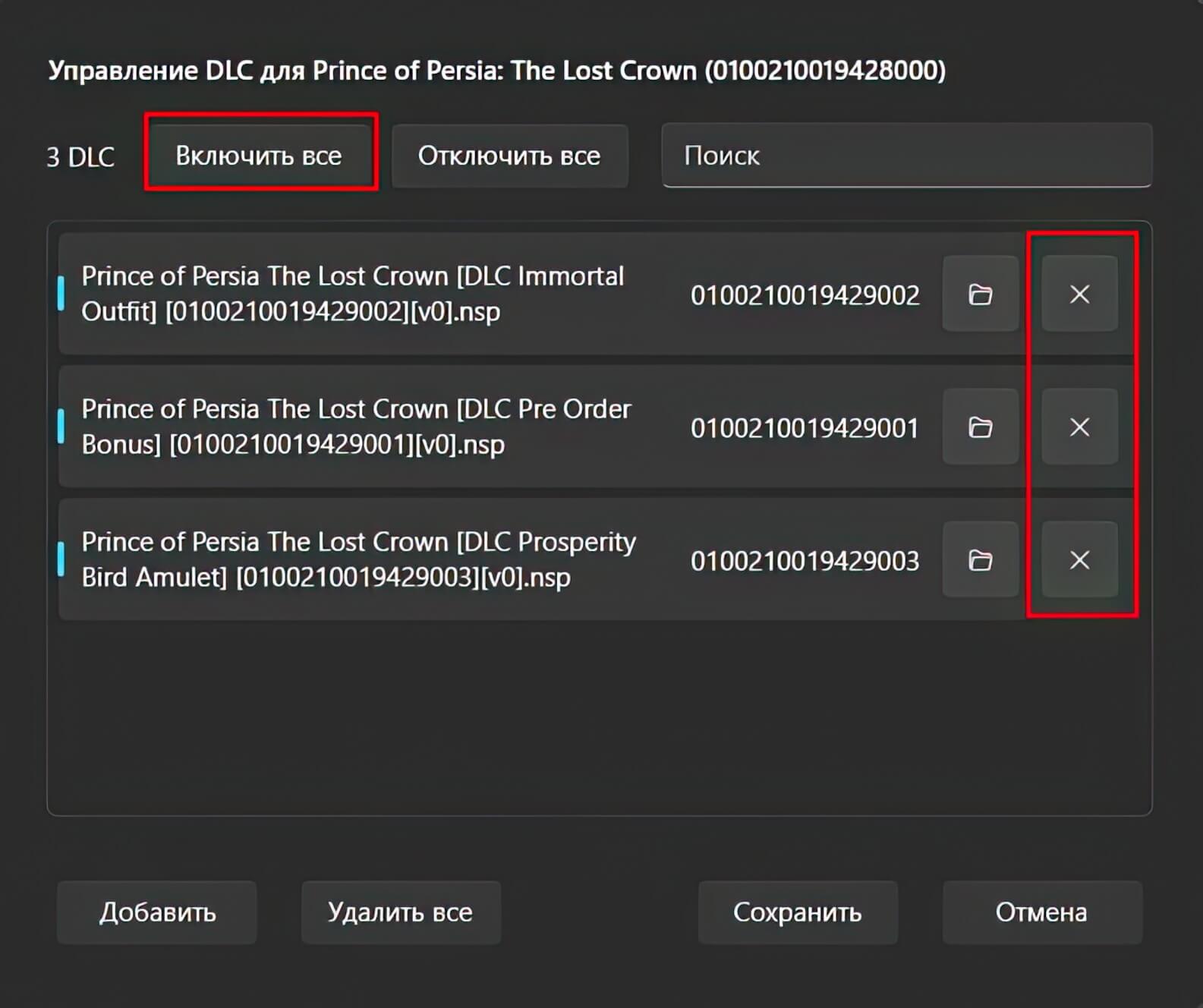Select the Pre Order Bonus DLC file name
The height and width of the screenshot is (1008, 1203).
[356, 427]
